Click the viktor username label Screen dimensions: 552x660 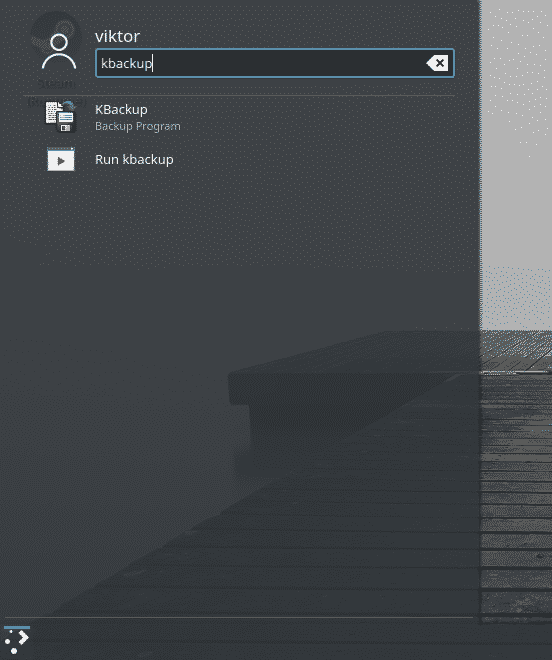coord(117,36)
